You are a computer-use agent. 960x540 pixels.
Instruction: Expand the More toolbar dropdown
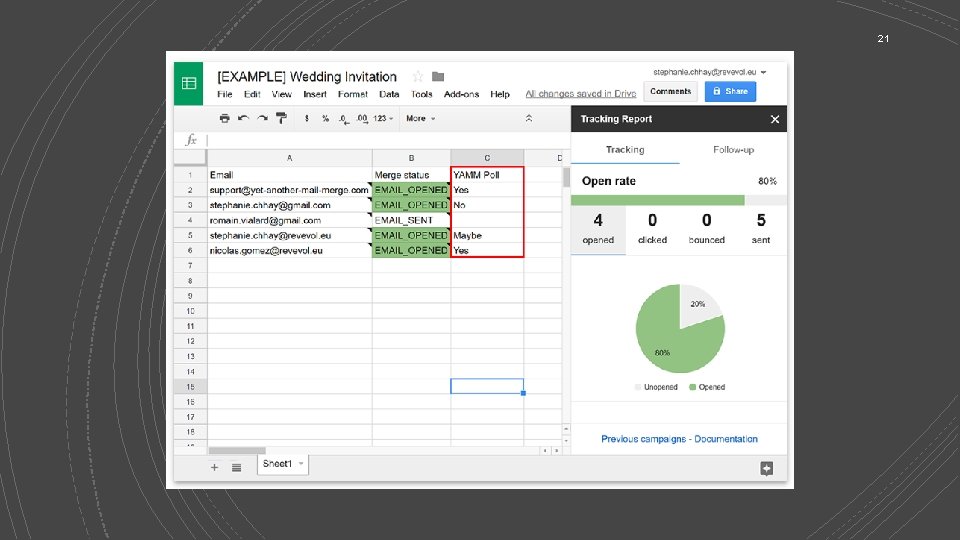point(421,118)
